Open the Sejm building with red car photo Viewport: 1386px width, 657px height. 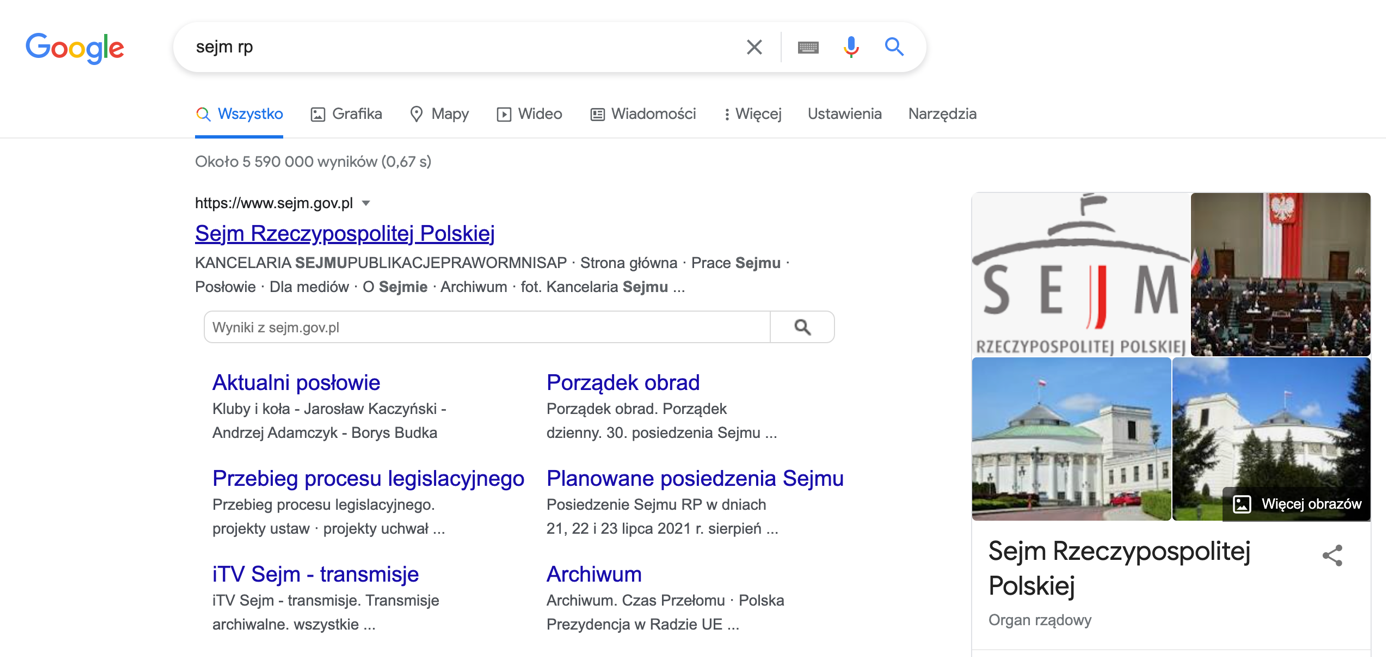point(1071,439)
